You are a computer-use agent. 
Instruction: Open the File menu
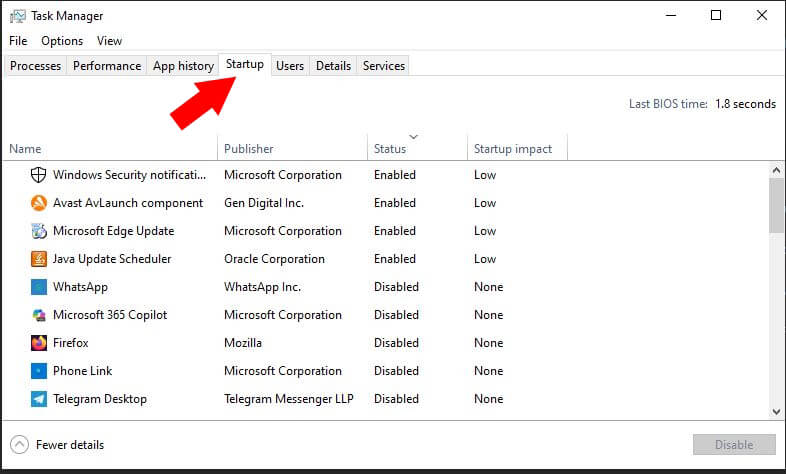[x=18, y=41]
